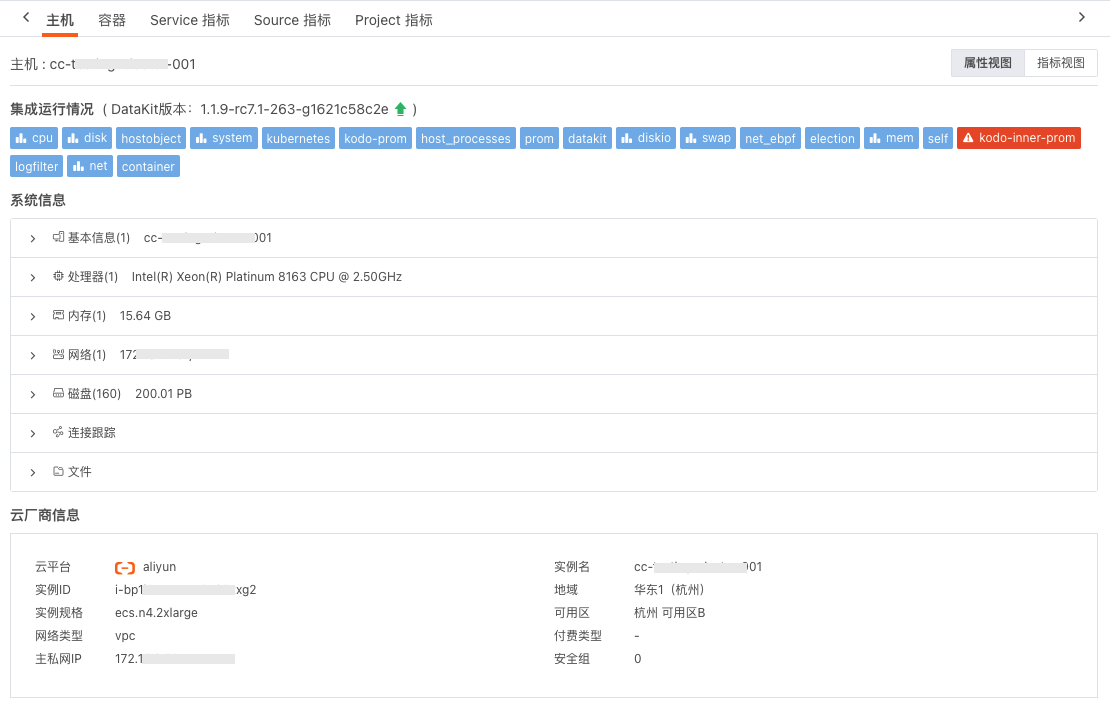The width and height of the screenshot is (1110, 715).
Task: Click the 磁盘 disk drive icon
Action: (58, 393)
